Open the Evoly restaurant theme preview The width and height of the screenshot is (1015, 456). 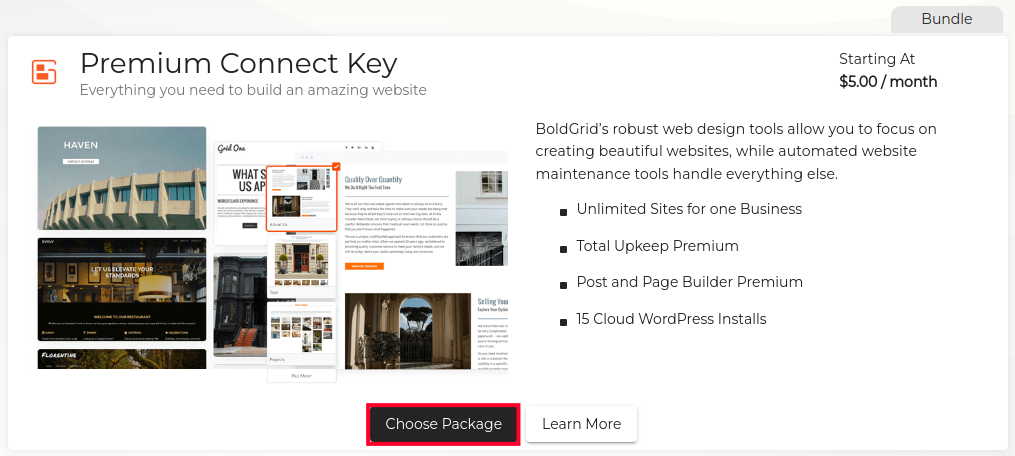pyautogui.click(x=122, y=290)
